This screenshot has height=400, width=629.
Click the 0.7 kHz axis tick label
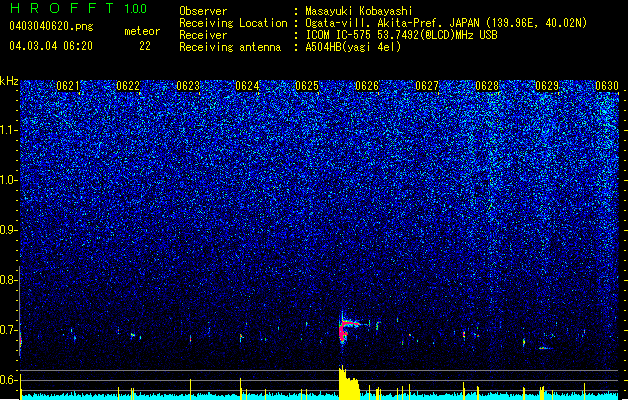(8, 330)
